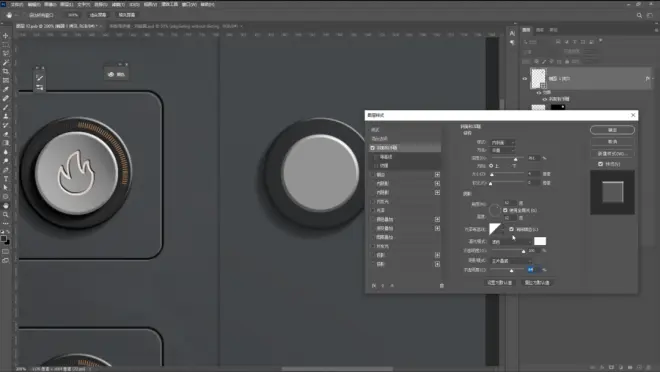Viewport: 660px width, 372px height.
Task: Open the Shadow Mode dropdown
Action: pyautogui.click(x=511, y=261)
